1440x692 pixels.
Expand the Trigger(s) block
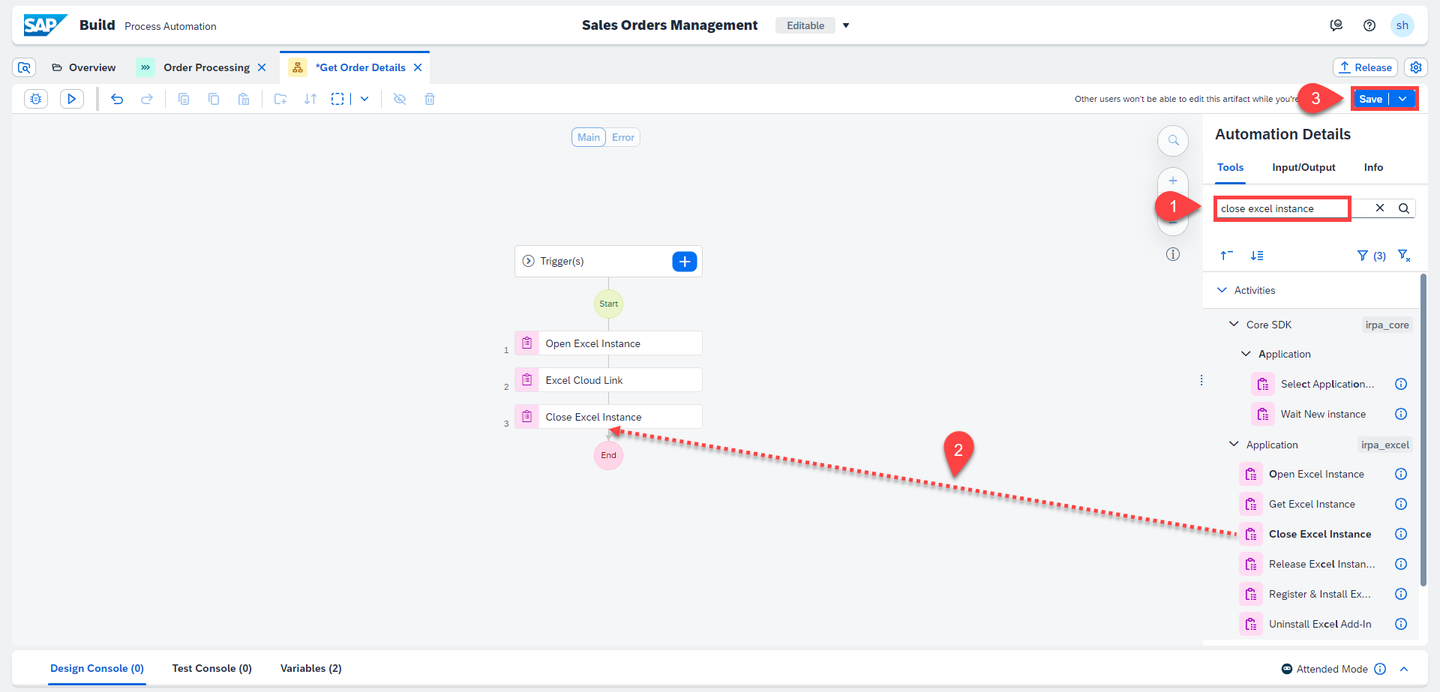point(529,261)
